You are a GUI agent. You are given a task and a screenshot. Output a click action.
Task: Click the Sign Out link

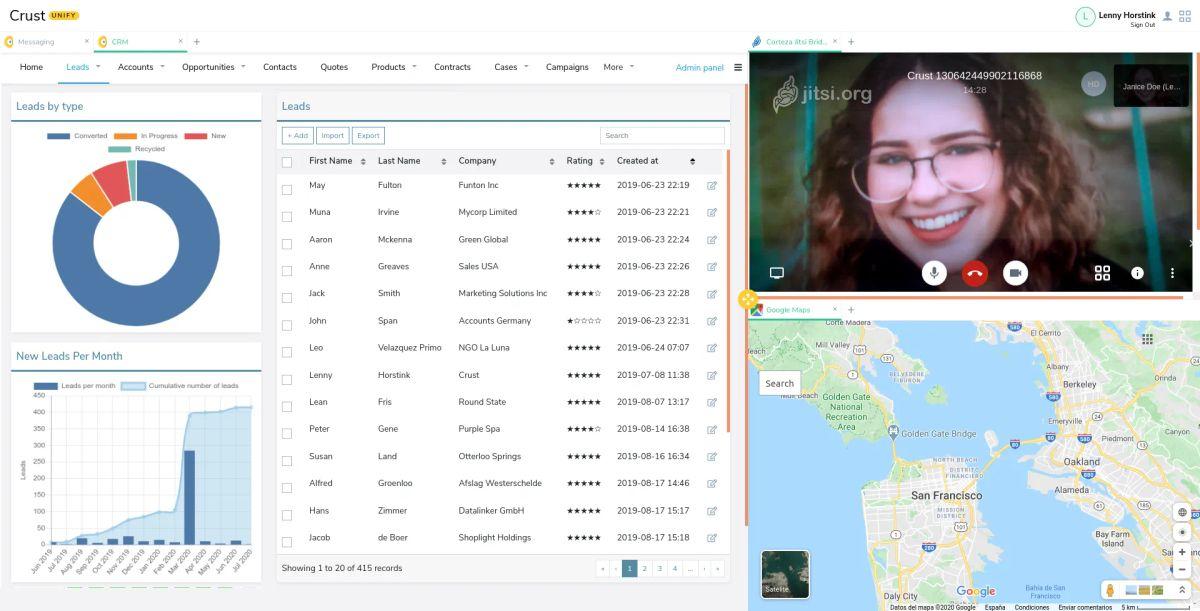tap(1143, 25)
